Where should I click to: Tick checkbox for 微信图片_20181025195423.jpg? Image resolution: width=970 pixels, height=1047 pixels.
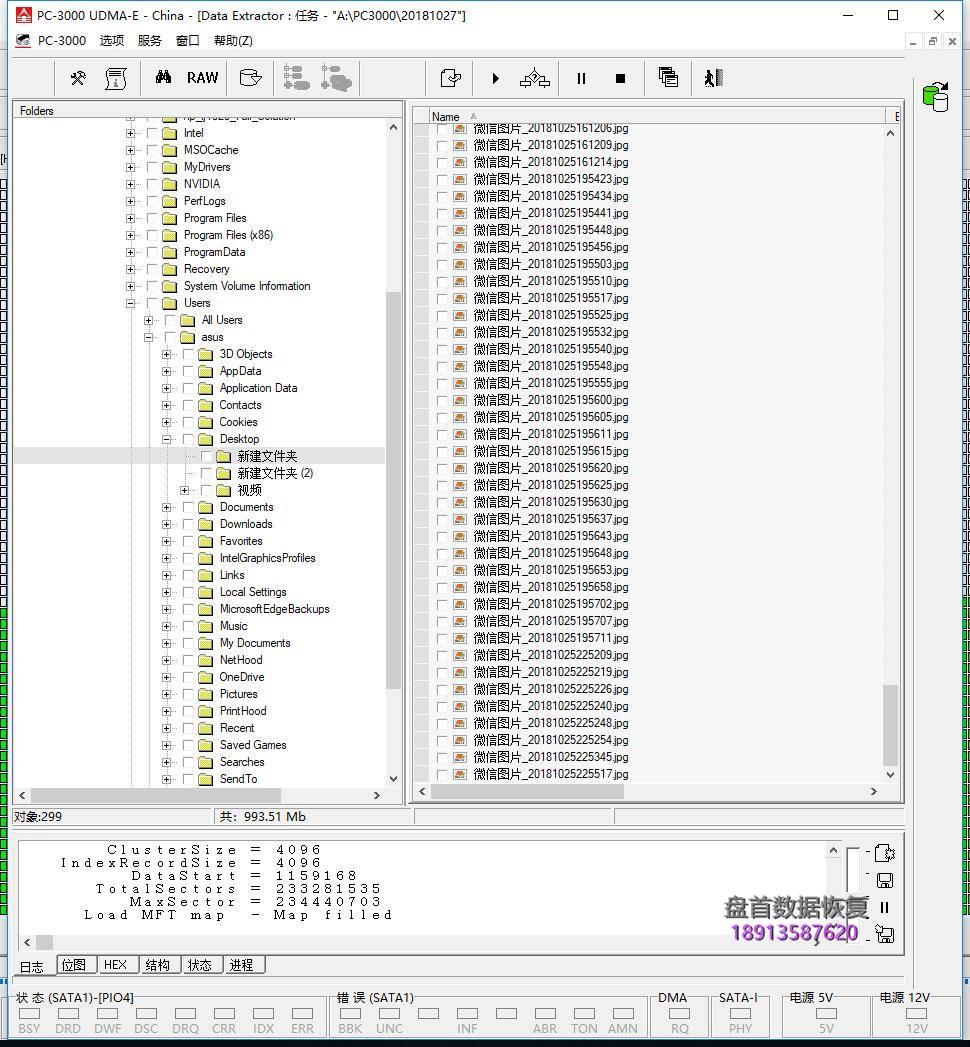pyautogui.click(x=442, y=179)
